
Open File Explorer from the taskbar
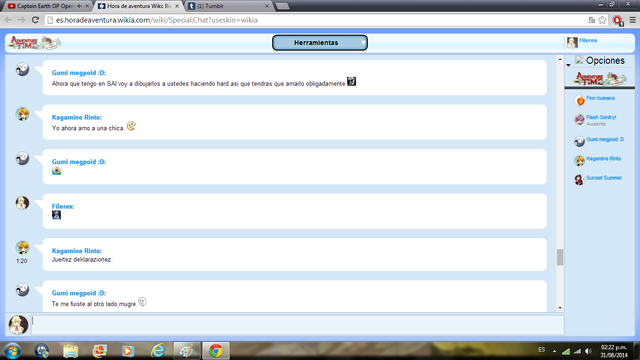[71, 351]
